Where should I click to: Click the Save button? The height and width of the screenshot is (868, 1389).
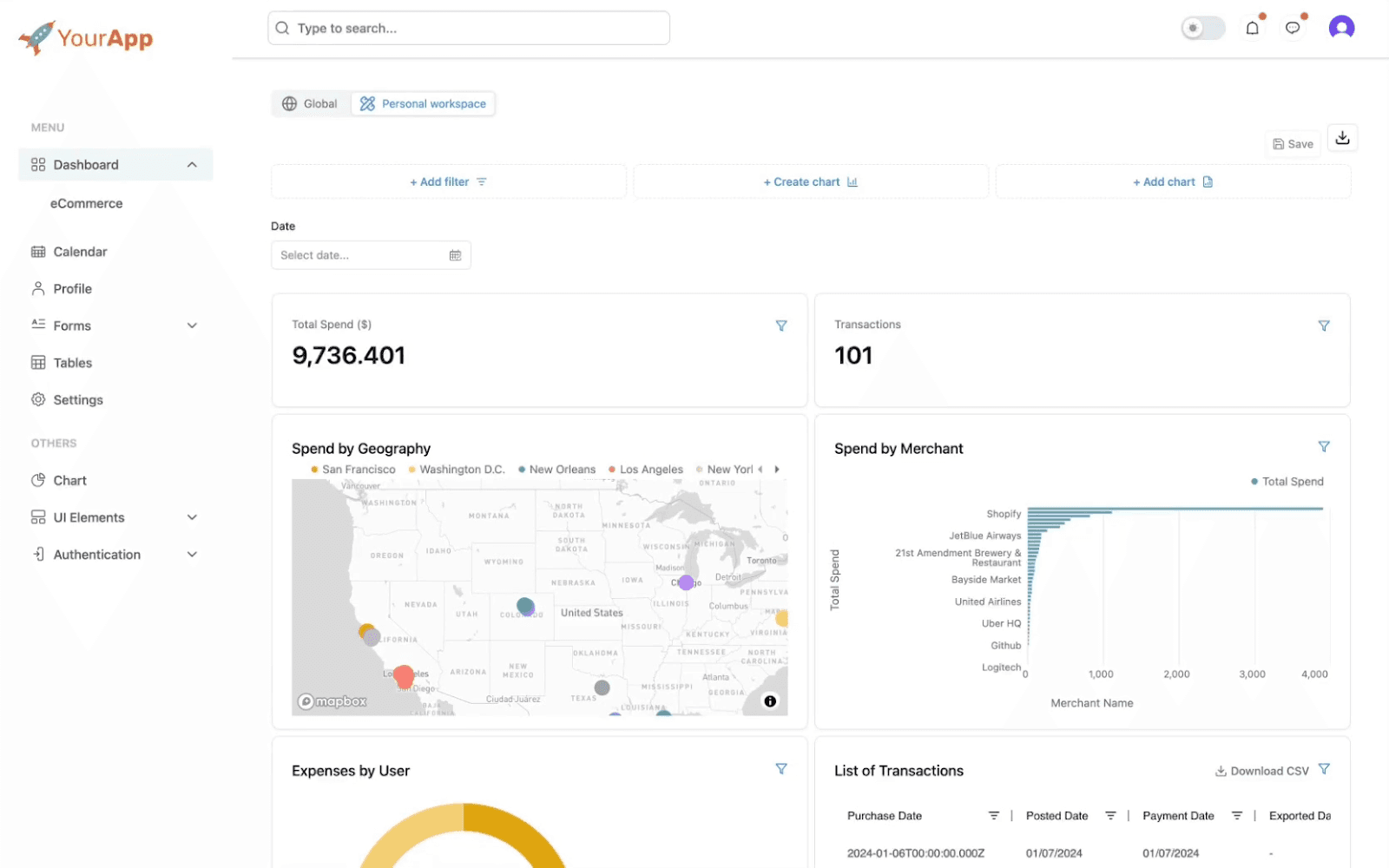pyautogui.click(x=1293, y=144)
